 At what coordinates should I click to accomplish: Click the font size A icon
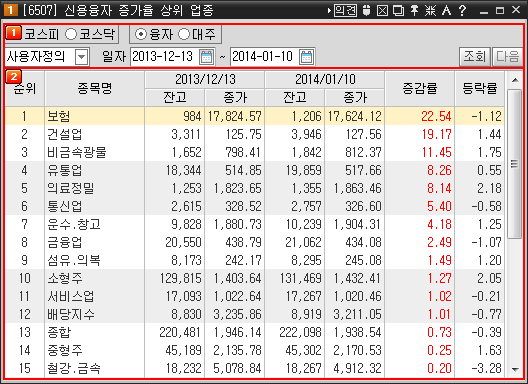447,10
